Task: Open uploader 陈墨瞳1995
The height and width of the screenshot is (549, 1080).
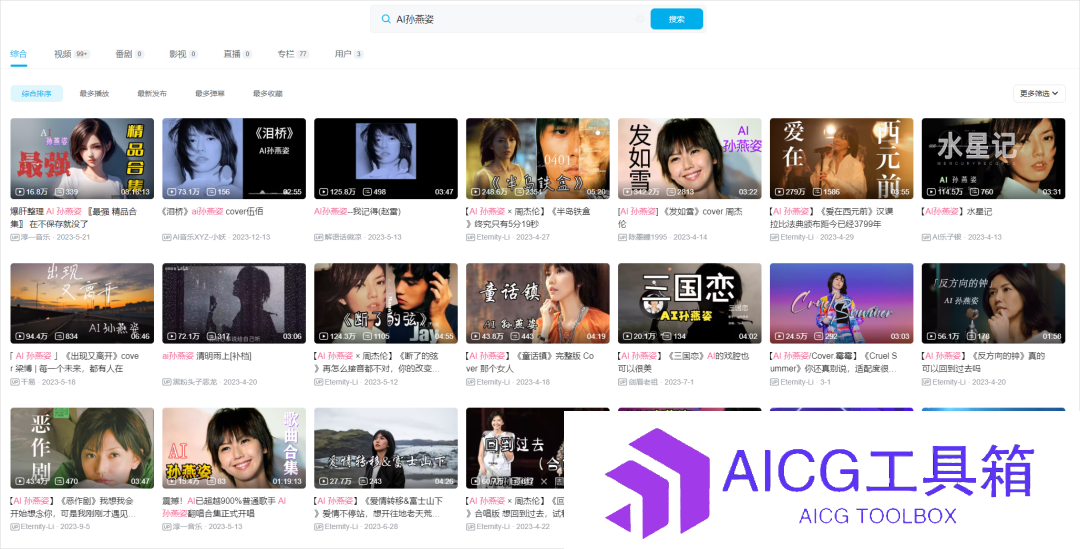Action: pyautogui.click(x=648, y=237)
